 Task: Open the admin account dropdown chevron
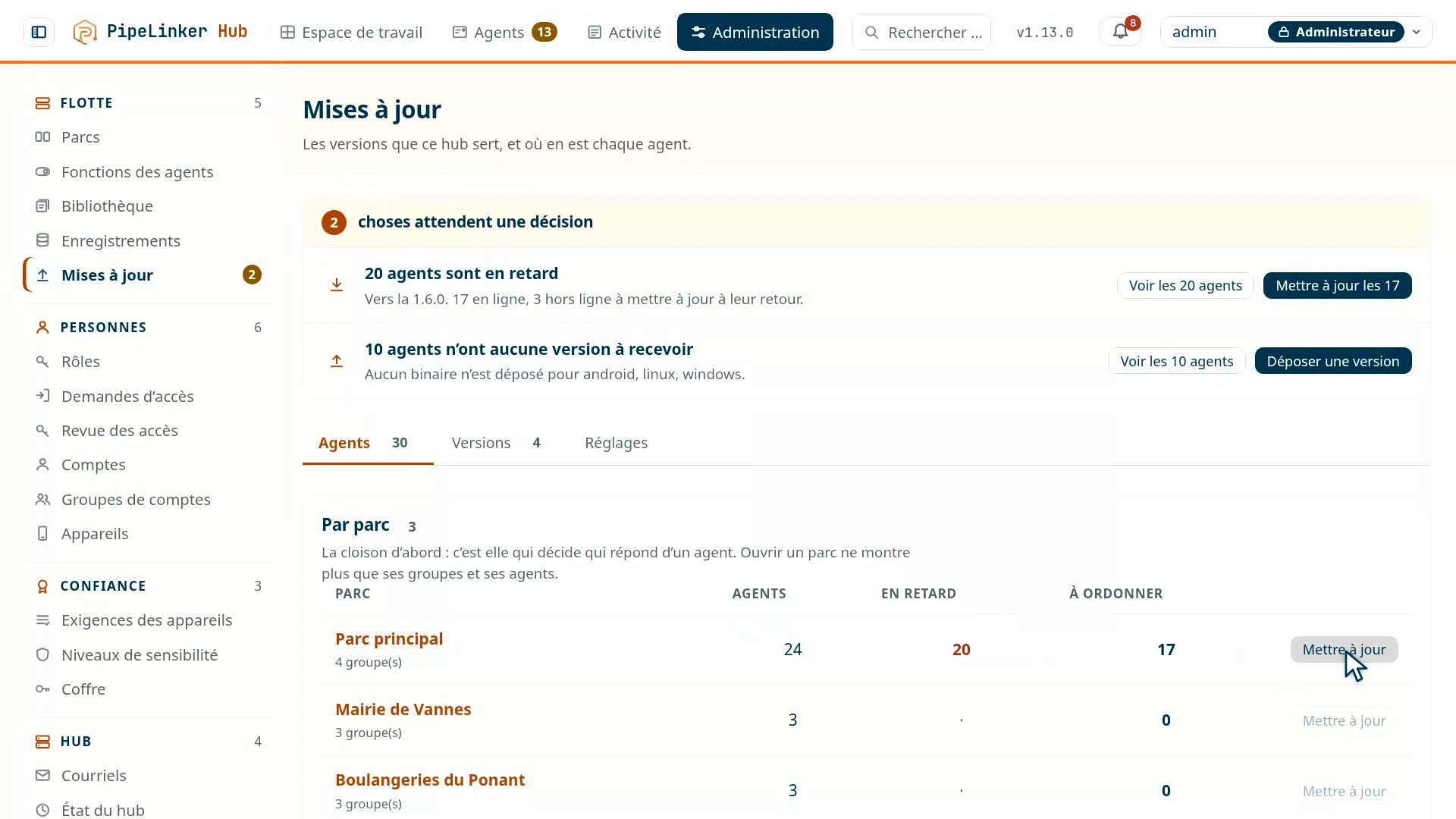click(1416, 32)
